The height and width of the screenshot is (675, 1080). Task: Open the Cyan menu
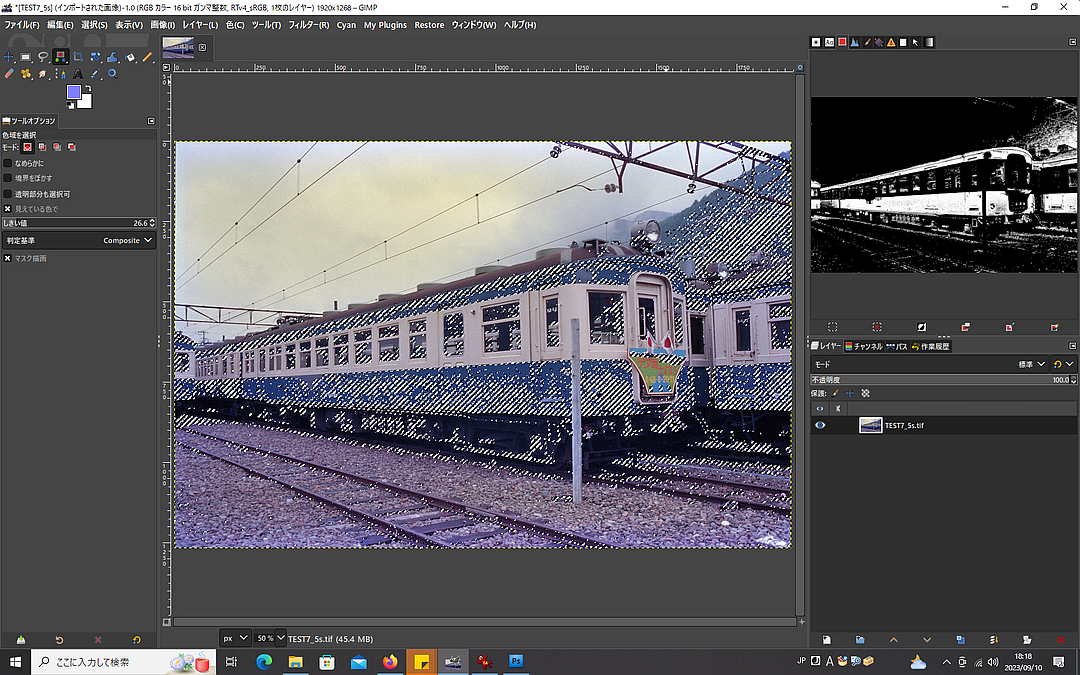point(346,25)
